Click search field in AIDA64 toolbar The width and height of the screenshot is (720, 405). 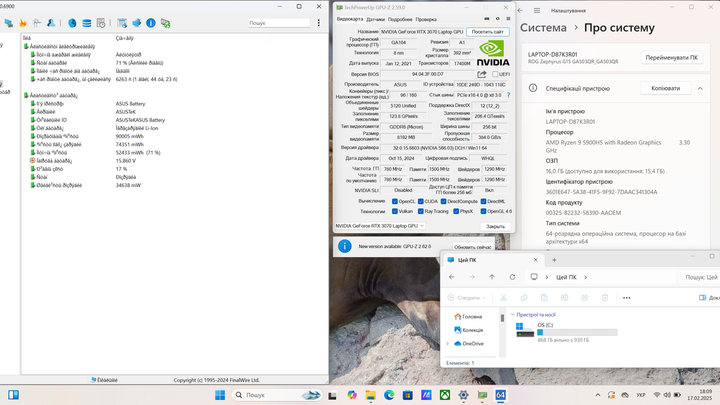point(279,23)
